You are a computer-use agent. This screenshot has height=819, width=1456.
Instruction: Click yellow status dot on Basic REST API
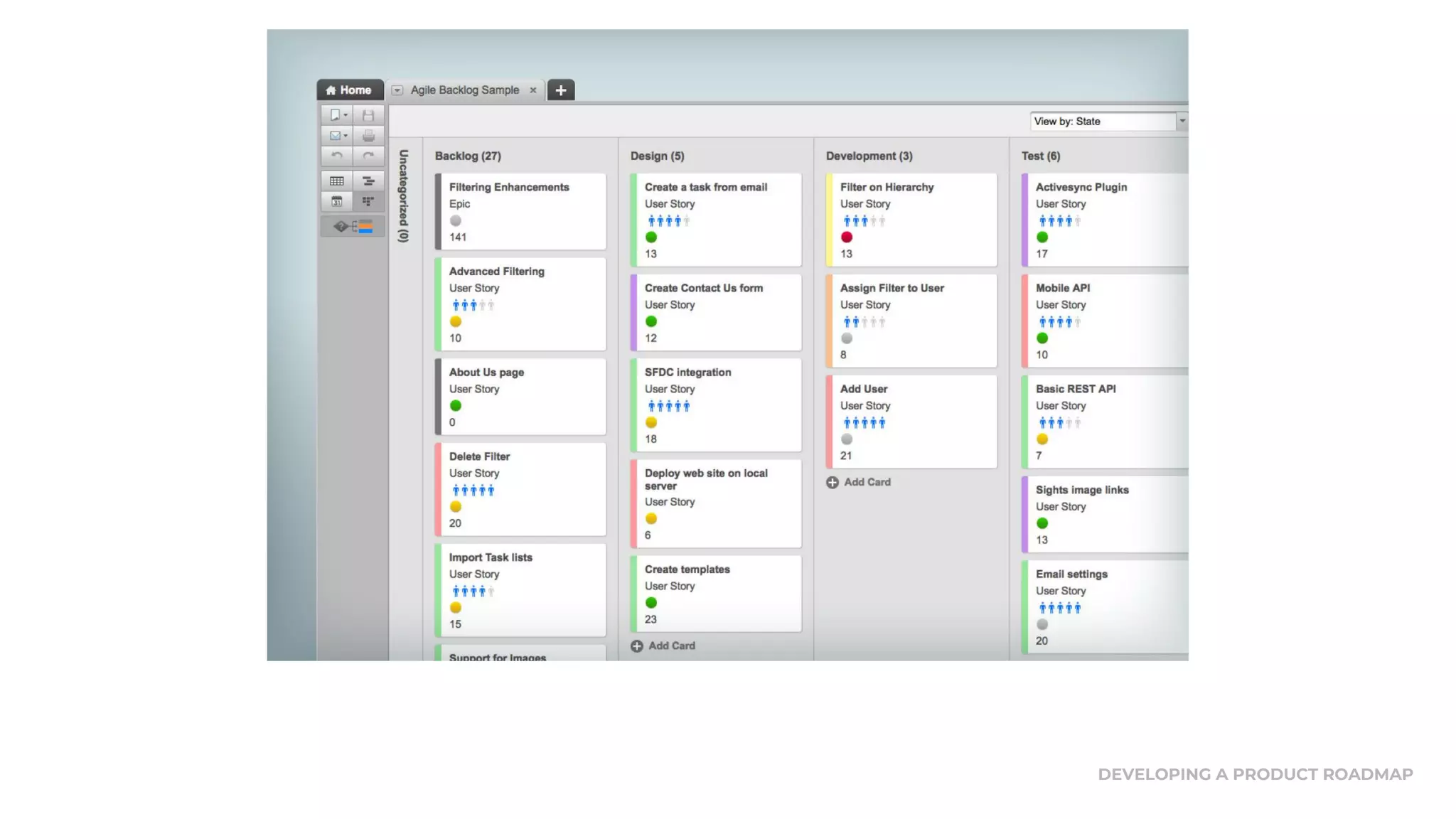[x=1042, y=439]
